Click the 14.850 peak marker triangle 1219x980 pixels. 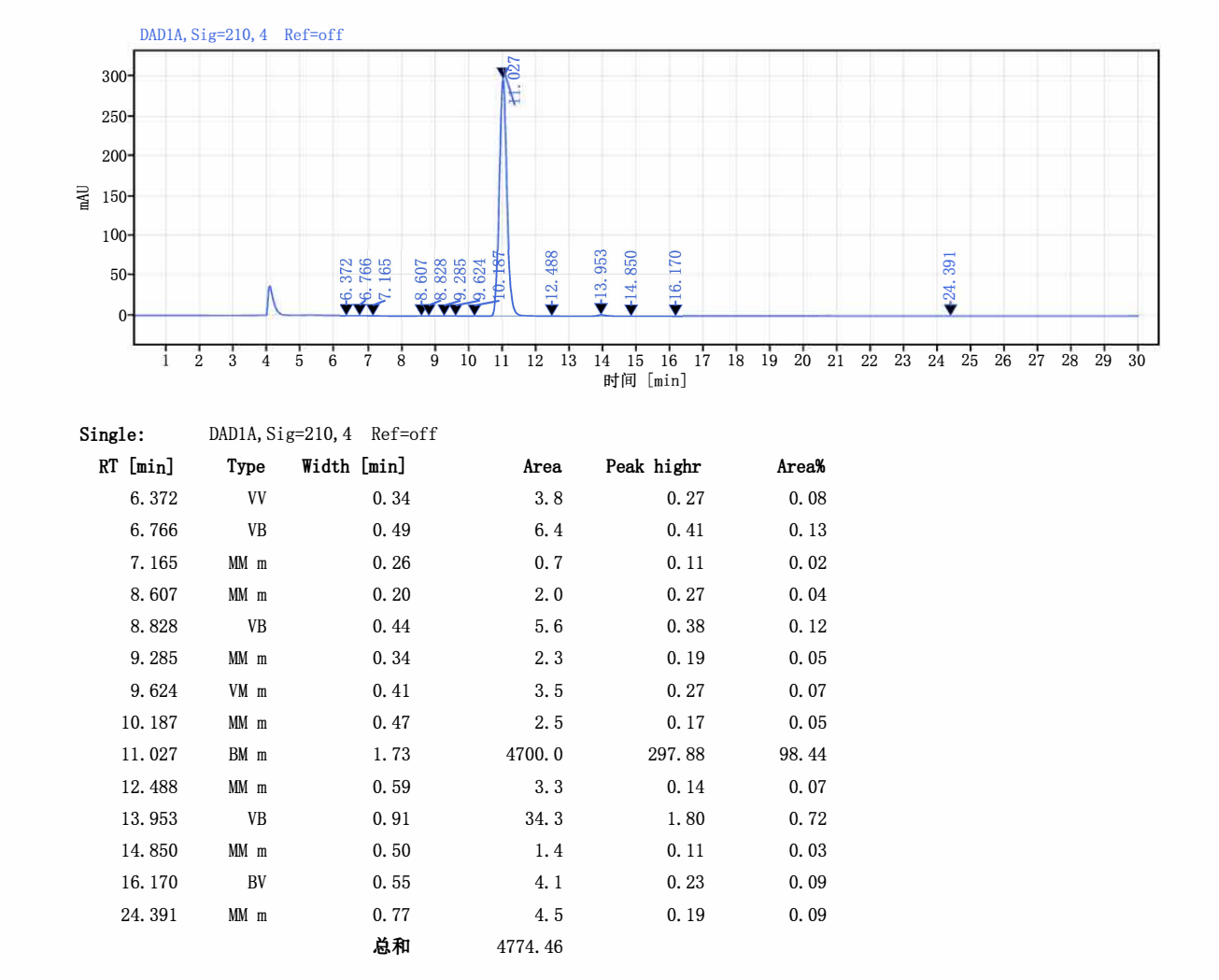[x=631, y=309]
